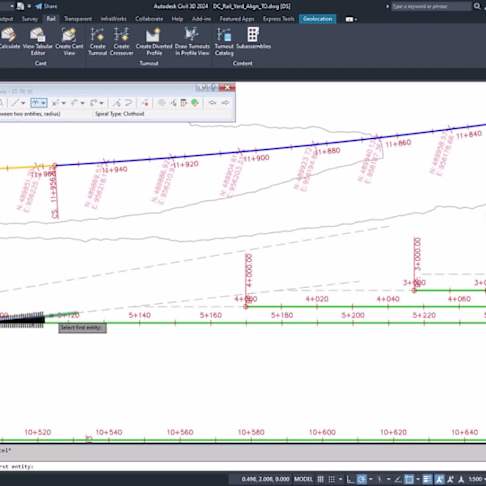Open the Transparent ribbon tab

78,19
